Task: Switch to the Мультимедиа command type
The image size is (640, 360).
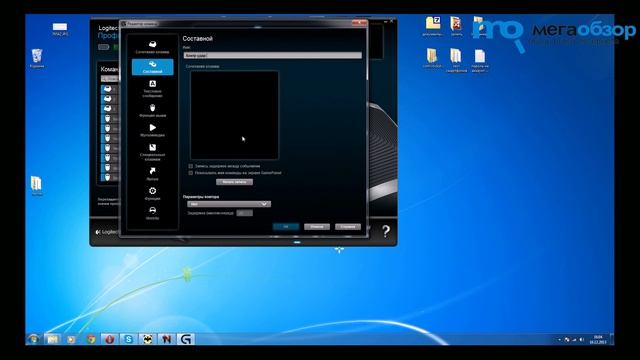Action: 152,130
